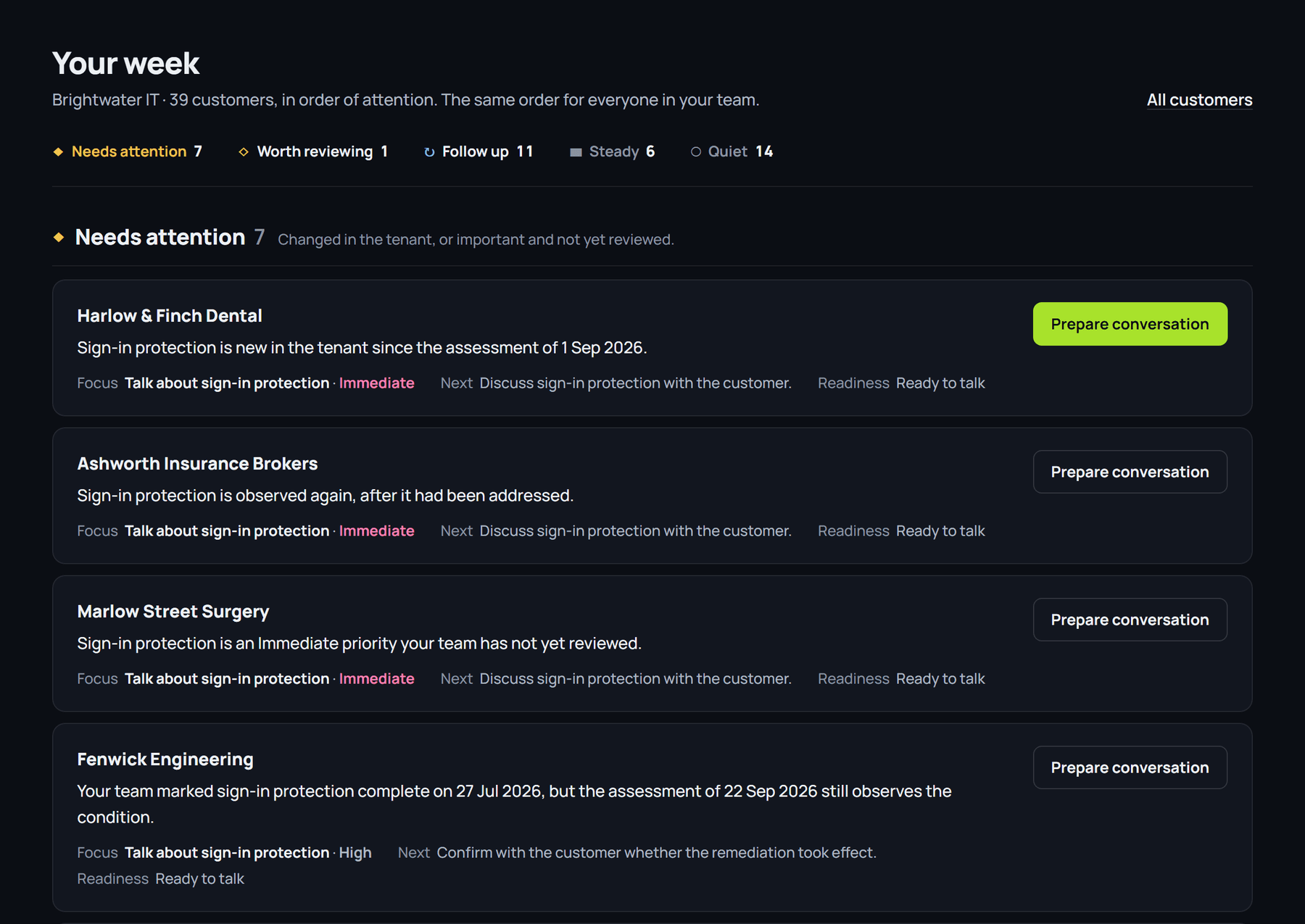Prepare conversation for Ashworth Insurance Brokers
The width and height of the screenshot is (1305, 924).
[x=1130, y=472]
